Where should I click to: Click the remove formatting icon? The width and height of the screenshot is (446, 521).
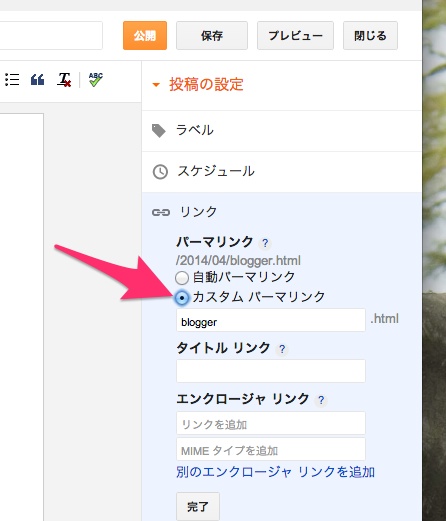[64, 80]
